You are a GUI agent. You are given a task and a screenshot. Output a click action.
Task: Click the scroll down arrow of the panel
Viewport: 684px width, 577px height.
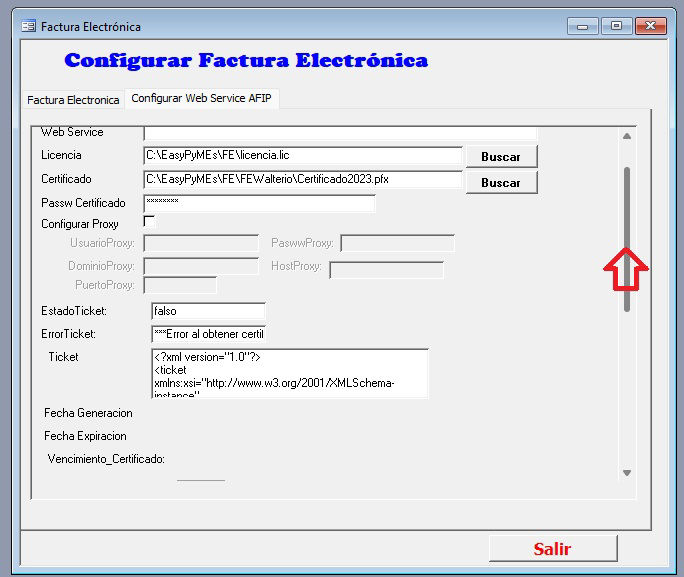(627, 473)
